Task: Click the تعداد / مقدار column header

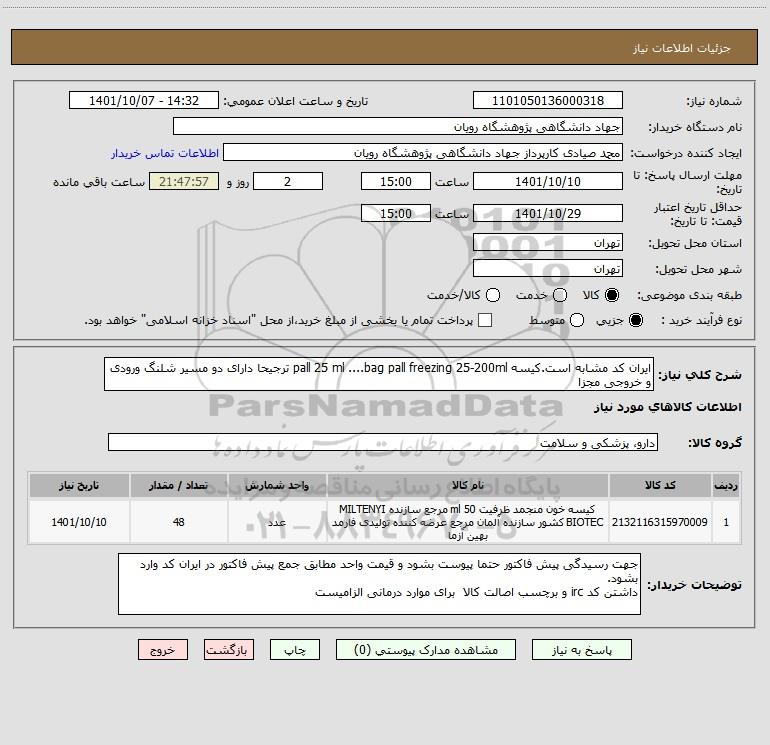Action: pyautogui.click(x=178, y=486)
